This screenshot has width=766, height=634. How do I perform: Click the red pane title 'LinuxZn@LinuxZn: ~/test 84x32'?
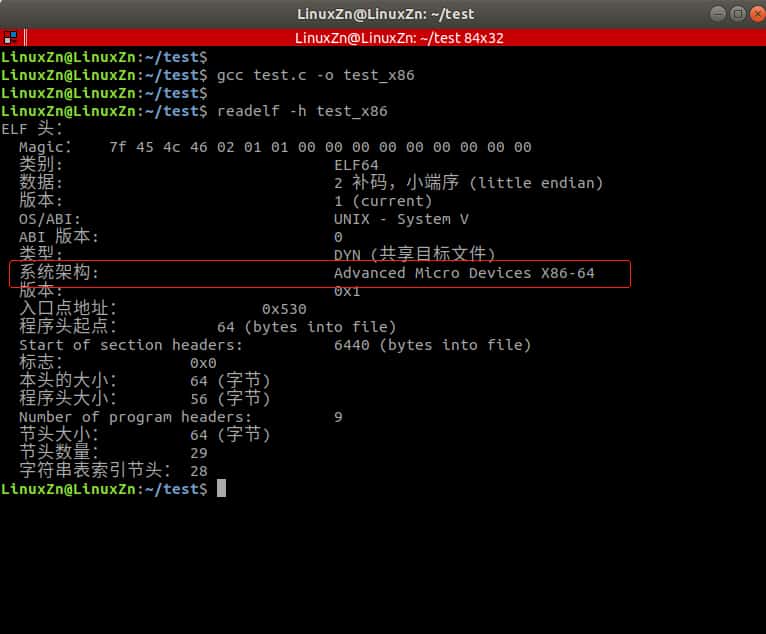tap(399, 38)
